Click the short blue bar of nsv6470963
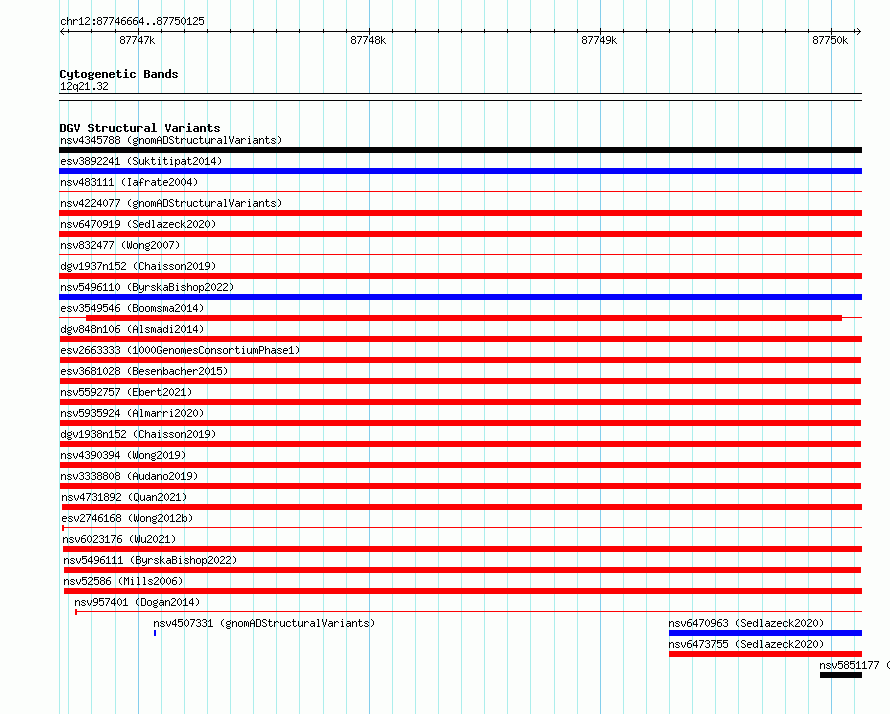The width and height of the screenshot is (890, 714). click(x=765, y=633)
